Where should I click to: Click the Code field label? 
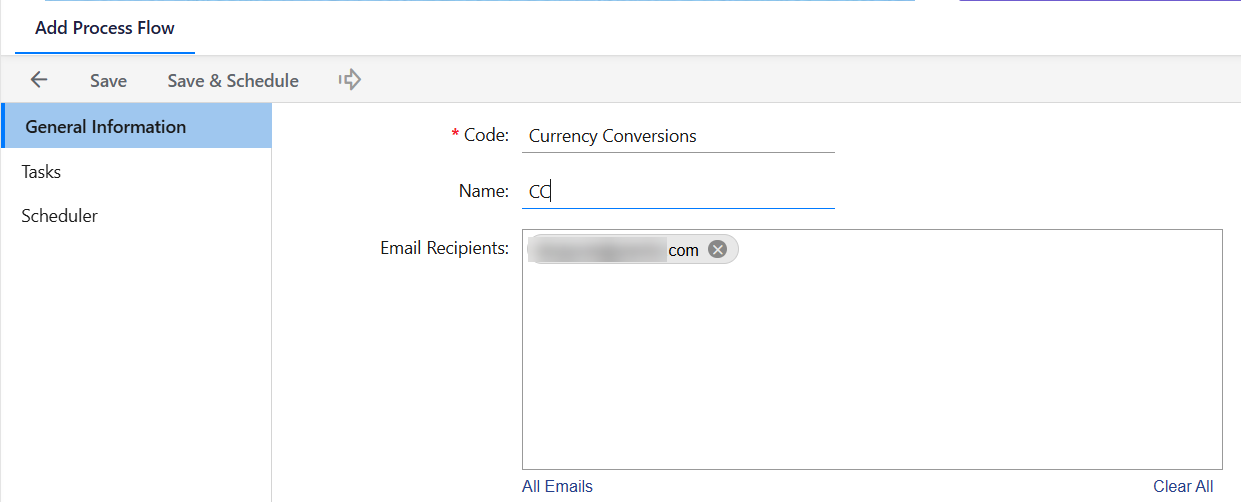point(486,135)
